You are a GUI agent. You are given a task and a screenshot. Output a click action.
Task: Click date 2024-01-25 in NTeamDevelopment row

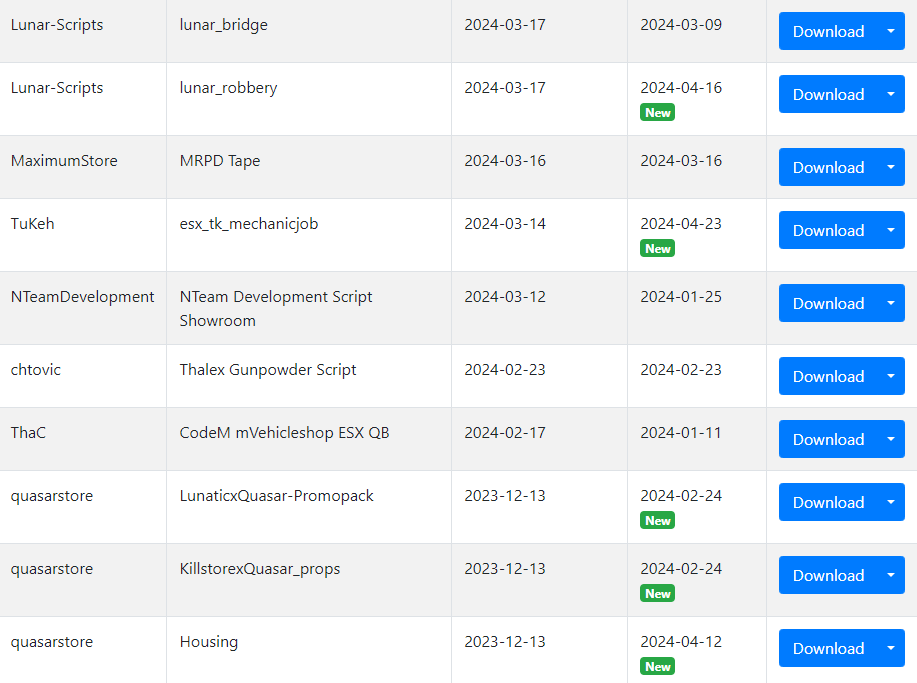coord(681,297)
